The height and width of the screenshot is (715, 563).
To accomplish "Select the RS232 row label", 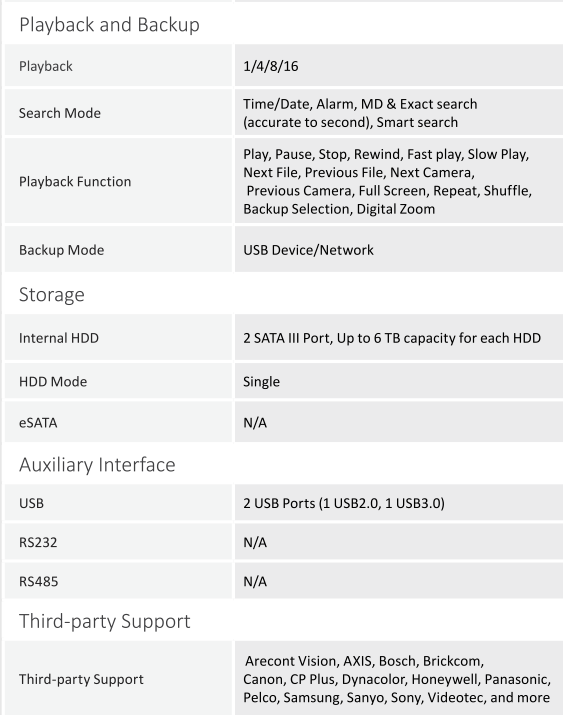I will (x=38, y=542).
